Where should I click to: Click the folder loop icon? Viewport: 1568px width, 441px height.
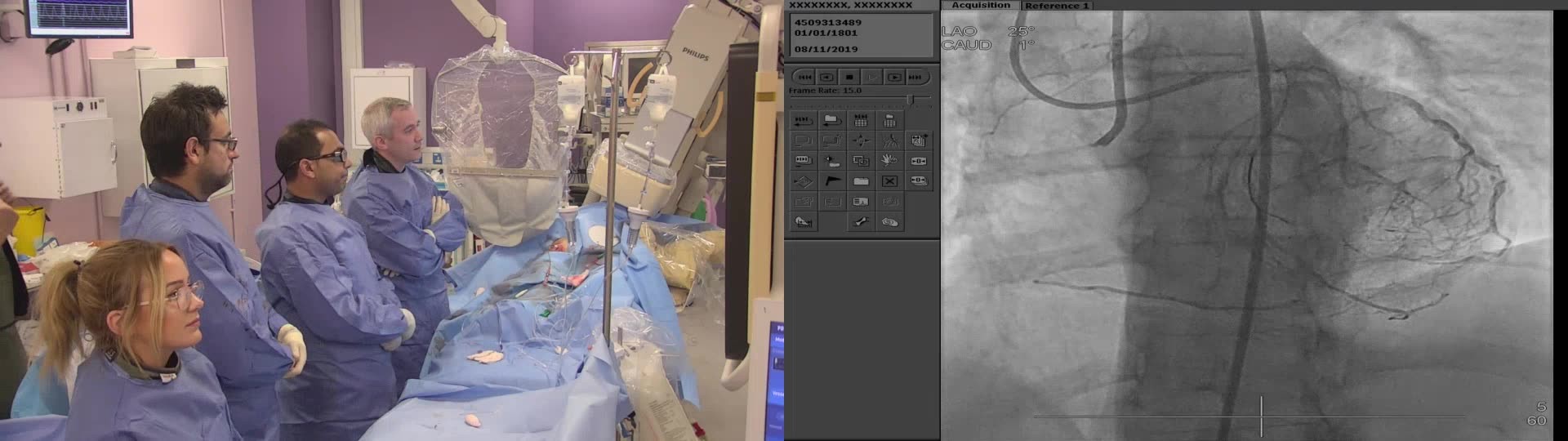pos(831,121)
